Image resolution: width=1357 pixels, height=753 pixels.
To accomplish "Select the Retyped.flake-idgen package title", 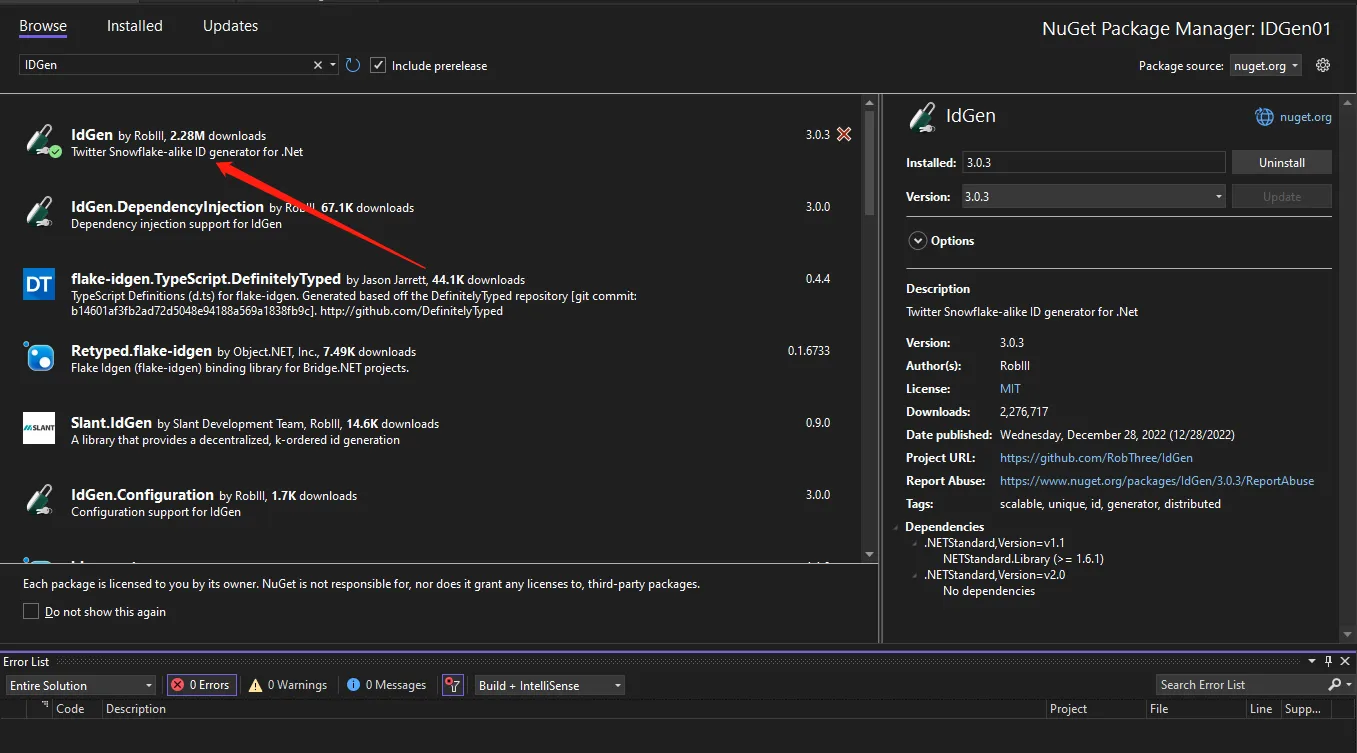I will click(141, 350).
